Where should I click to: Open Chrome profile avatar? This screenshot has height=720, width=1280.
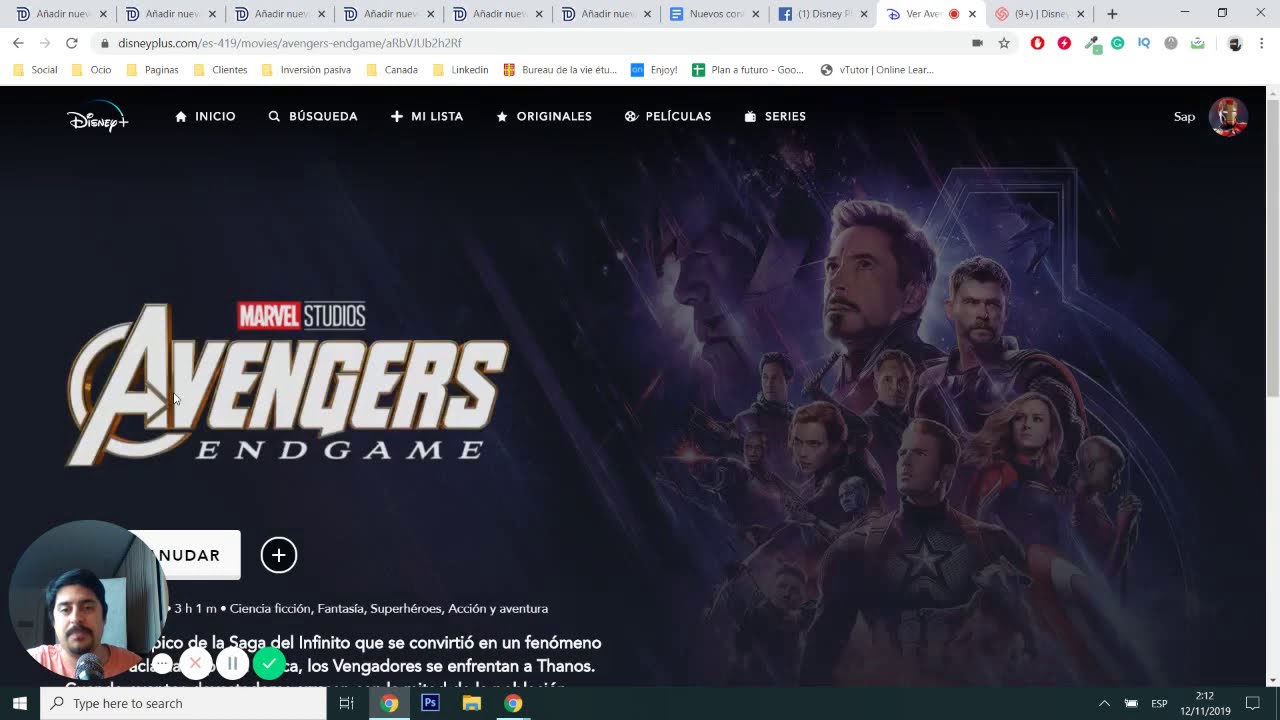coord(1235,43)
